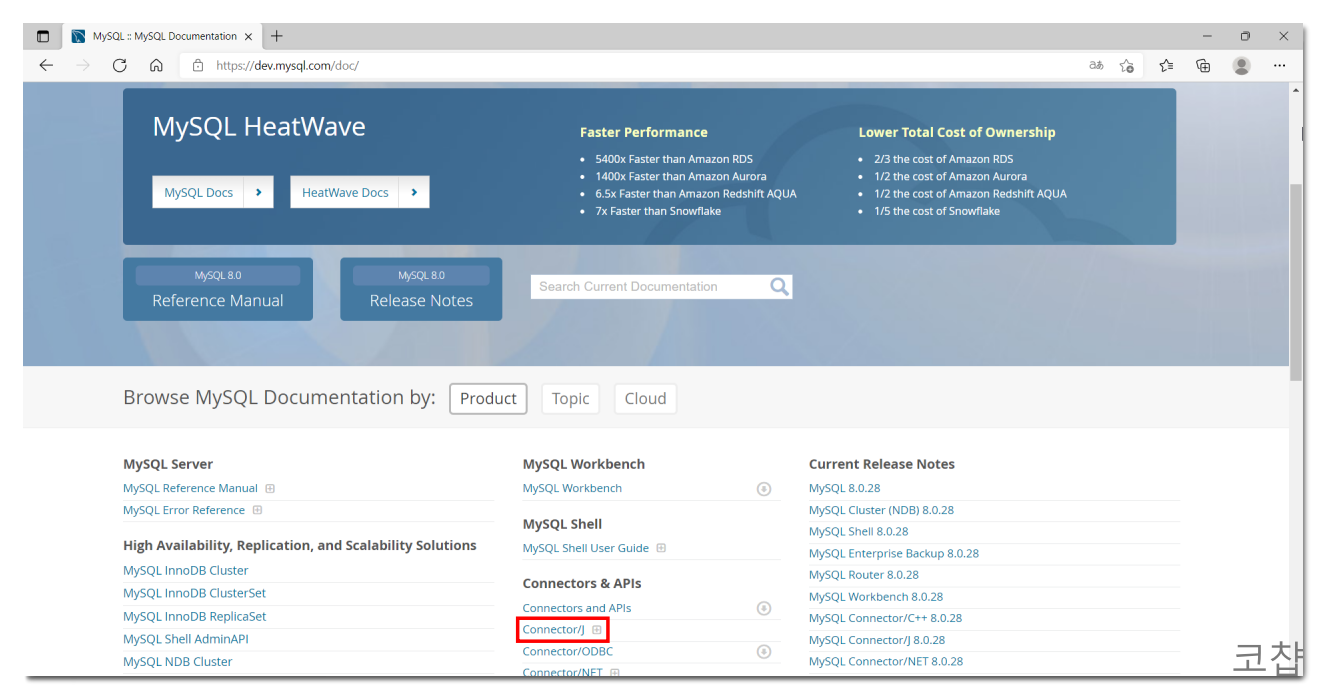Click the download icon beside MySQL Workbench
1326x699 pixels.
coord(764,489)
